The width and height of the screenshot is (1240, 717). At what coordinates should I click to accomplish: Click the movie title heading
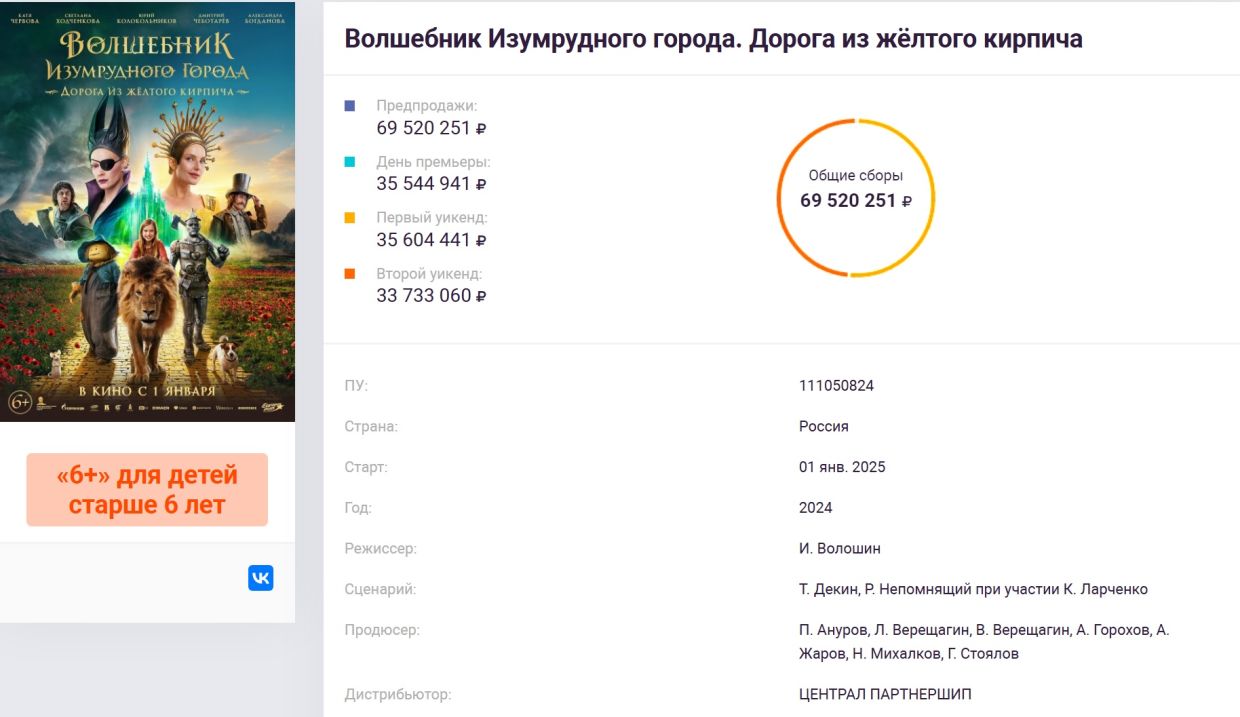click(x=713, y=39)
